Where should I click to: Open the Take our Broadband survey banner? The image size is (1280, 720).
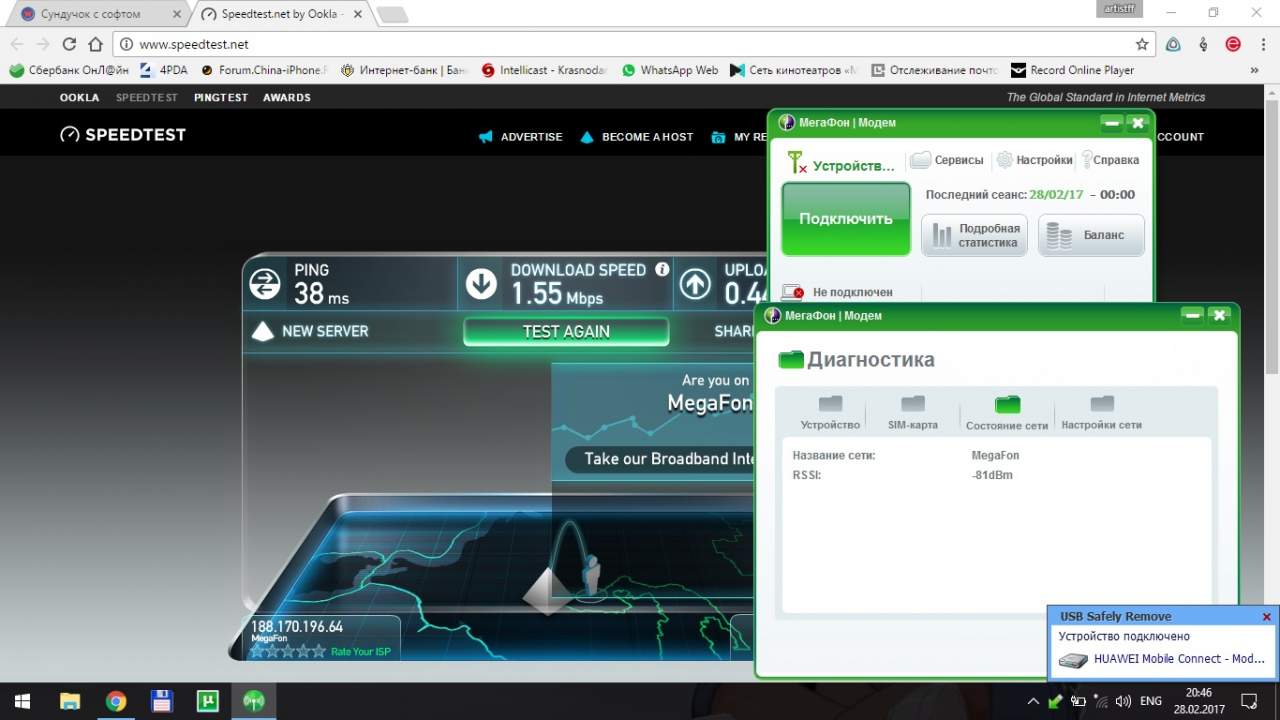tap(660, 459)
